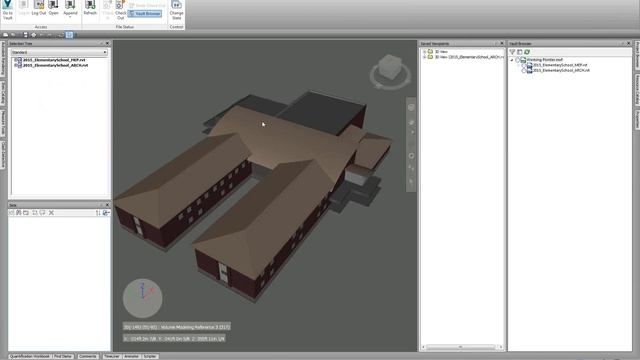Click the bottom tool on navigation bar
The width and height of the screenshot is (640, 360).
411,182
